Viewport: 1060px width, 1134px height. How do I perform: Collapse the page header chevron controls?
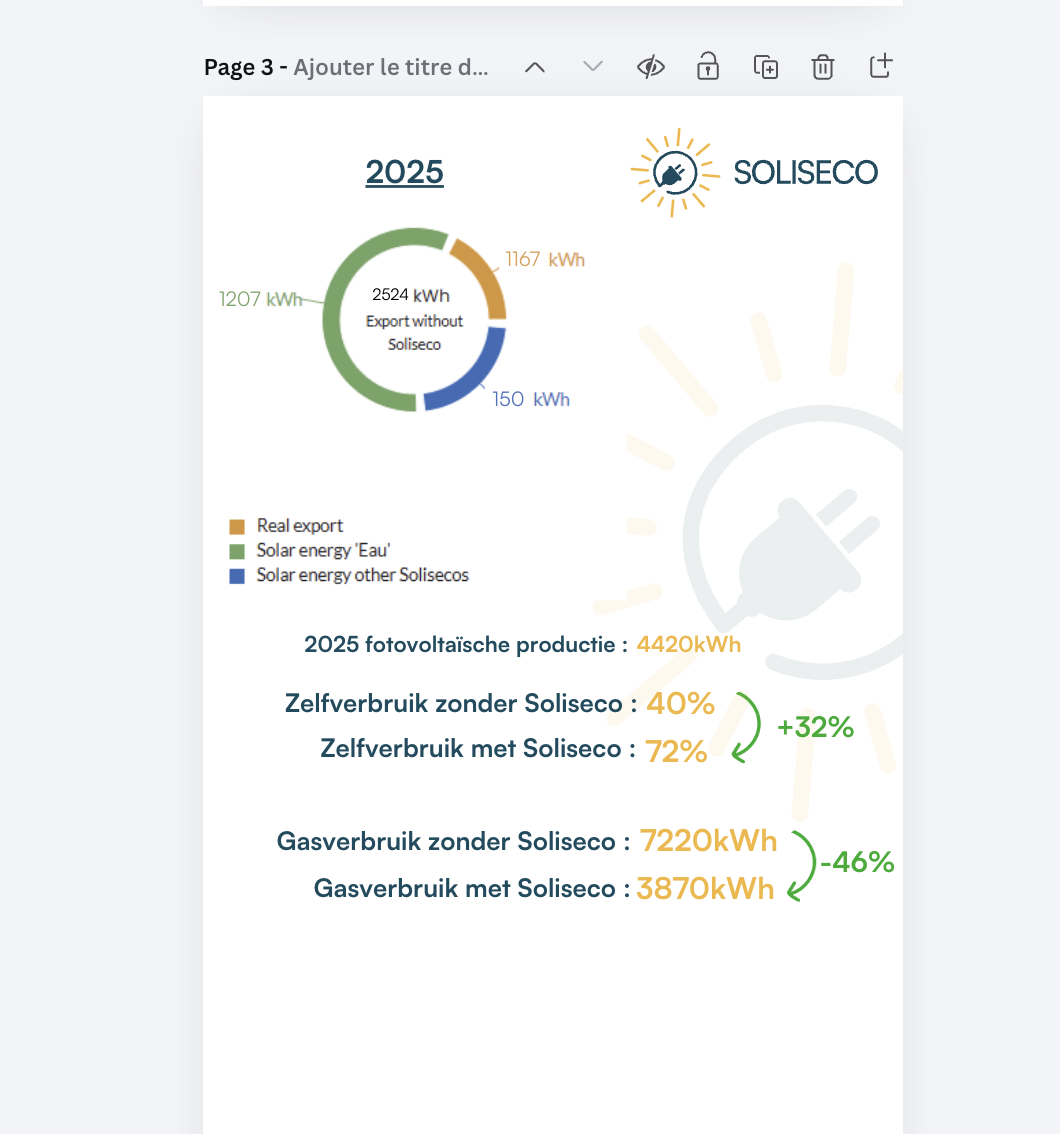coord(535,66)
